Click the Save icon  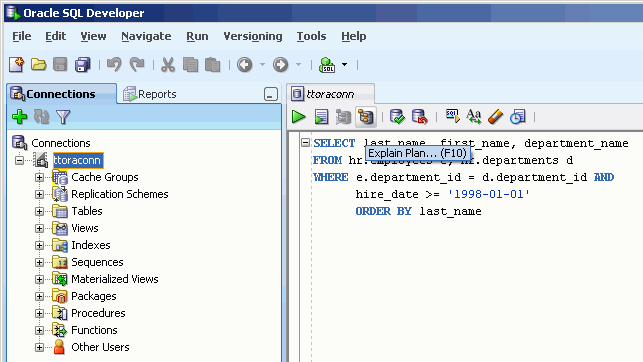60,65
